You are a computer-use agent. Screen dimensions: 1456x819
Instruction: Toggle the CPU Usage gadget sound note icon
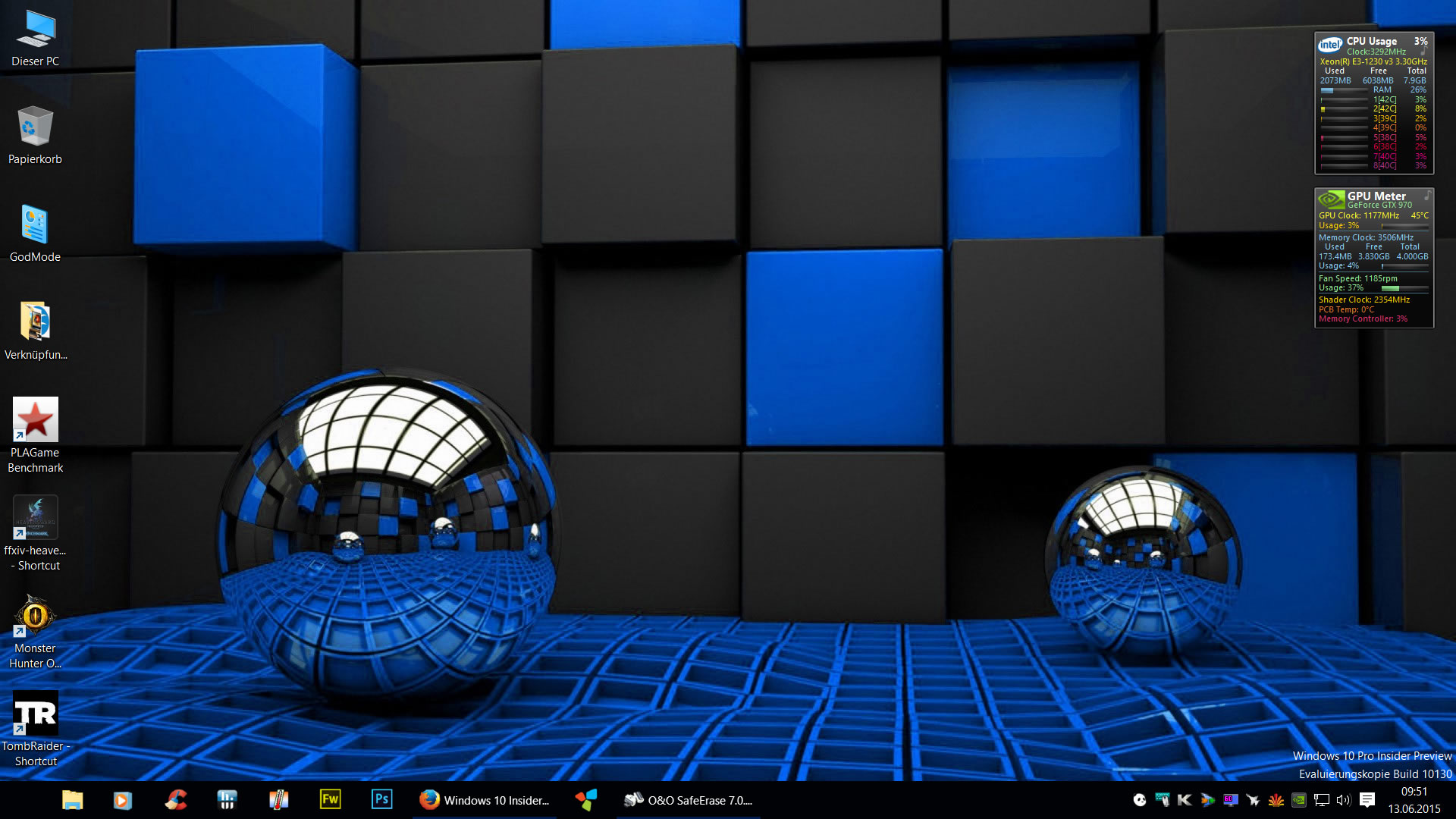pyautogui.click(x=1423, y=51)
